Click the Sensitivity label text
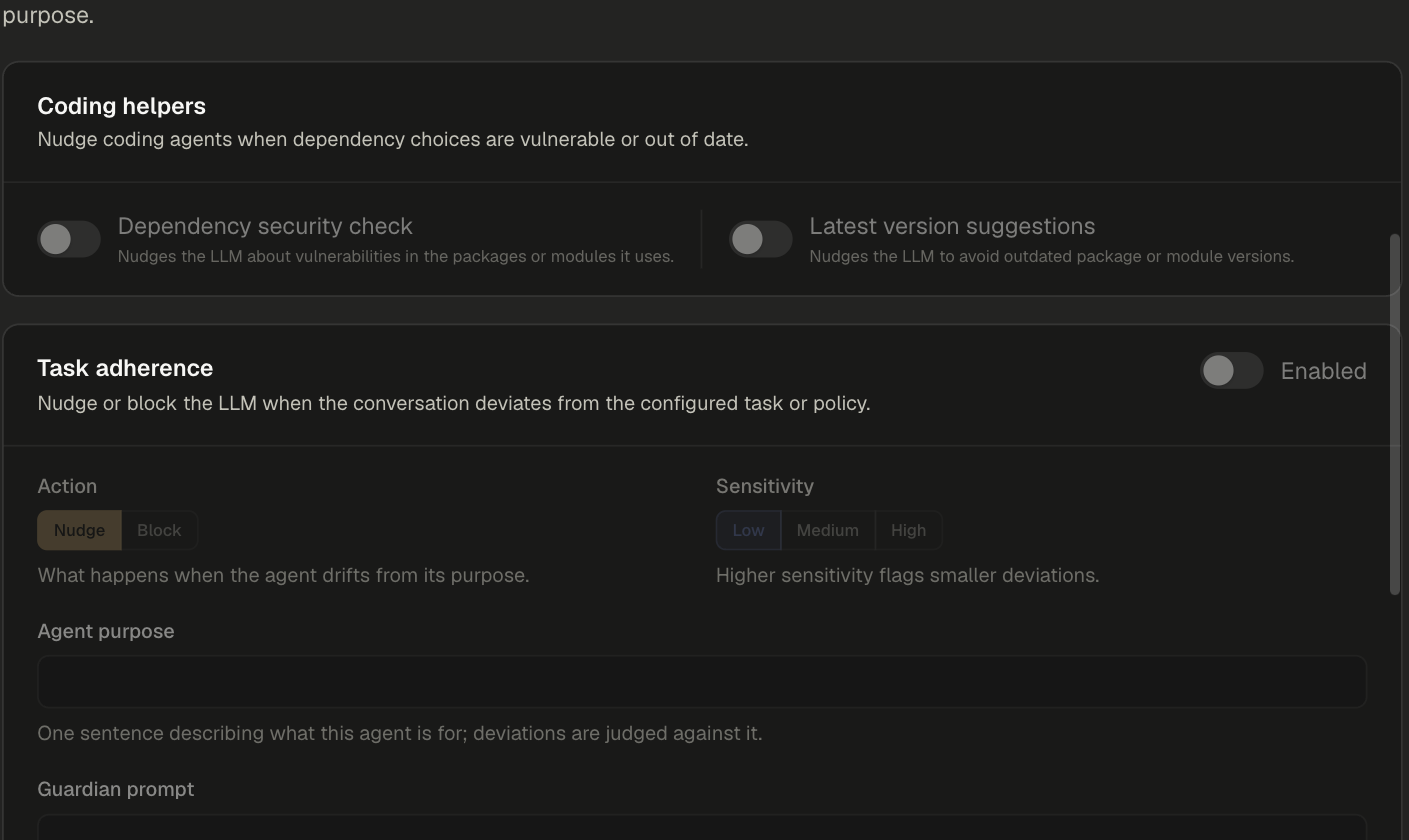1409x840 pixels. coord(765,486)
